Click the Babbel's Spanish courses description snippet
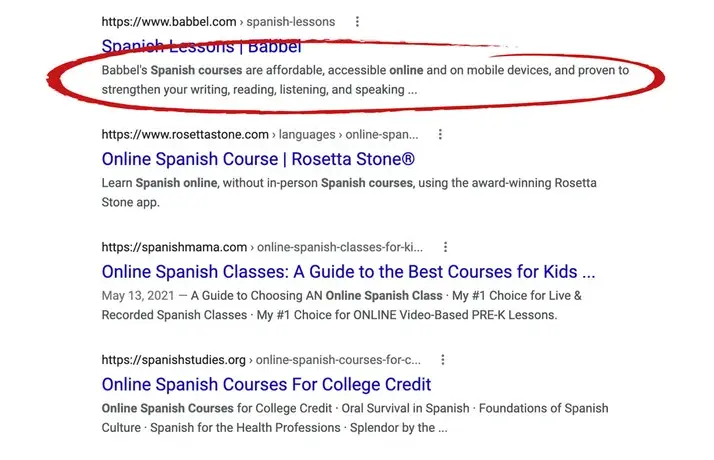 [365, 80]
